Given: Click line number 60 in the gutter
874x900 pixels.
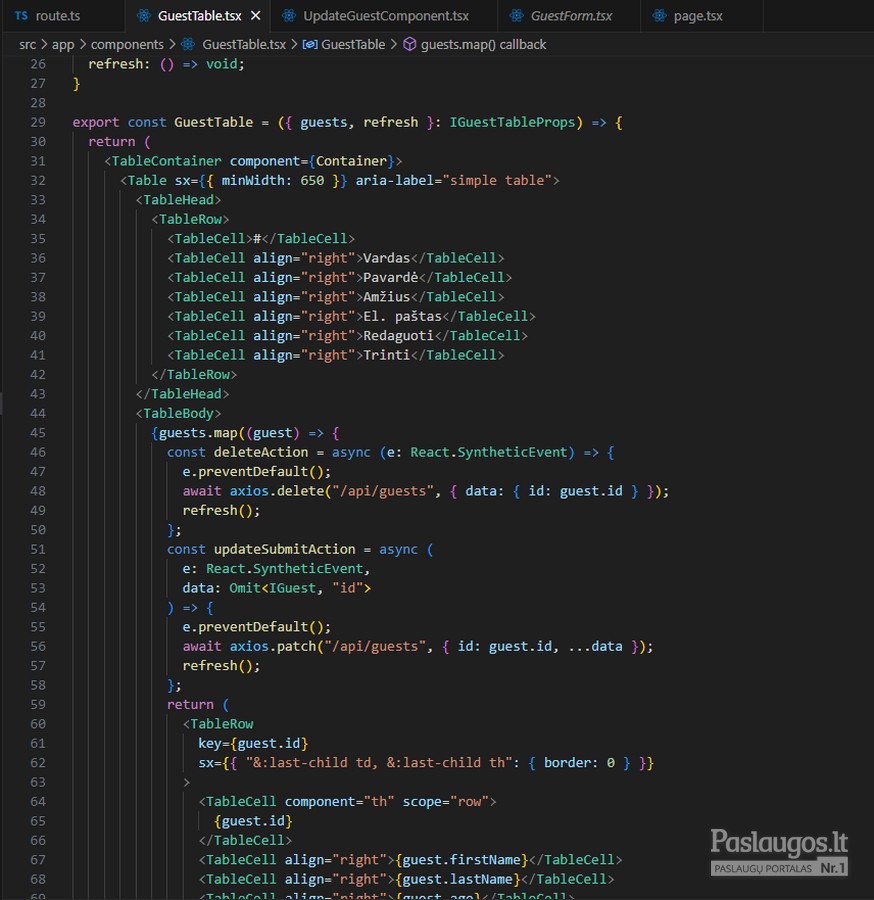Looking at the screenshot, I should [38, 724].
